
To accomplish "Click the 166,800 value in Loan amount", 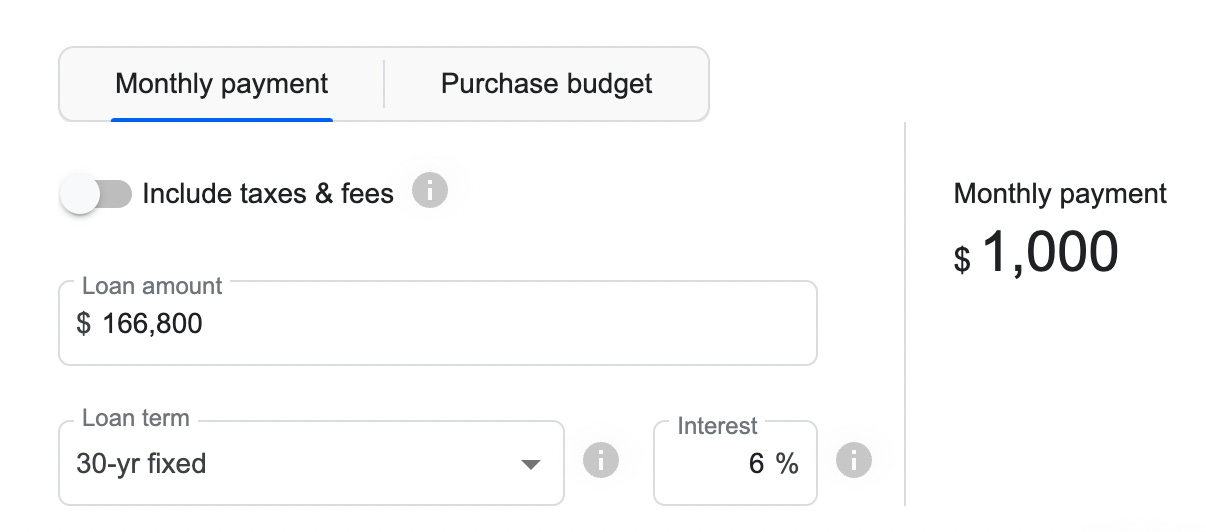I will [x=152, y=324].
